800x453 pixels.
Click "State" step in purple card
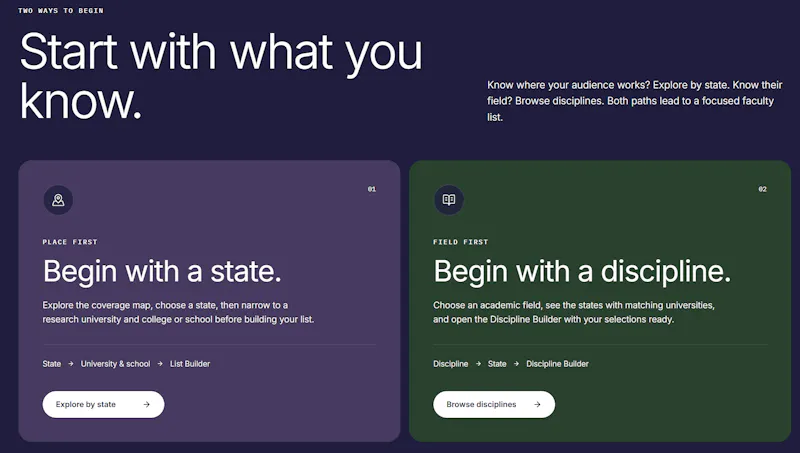point(52,364)
